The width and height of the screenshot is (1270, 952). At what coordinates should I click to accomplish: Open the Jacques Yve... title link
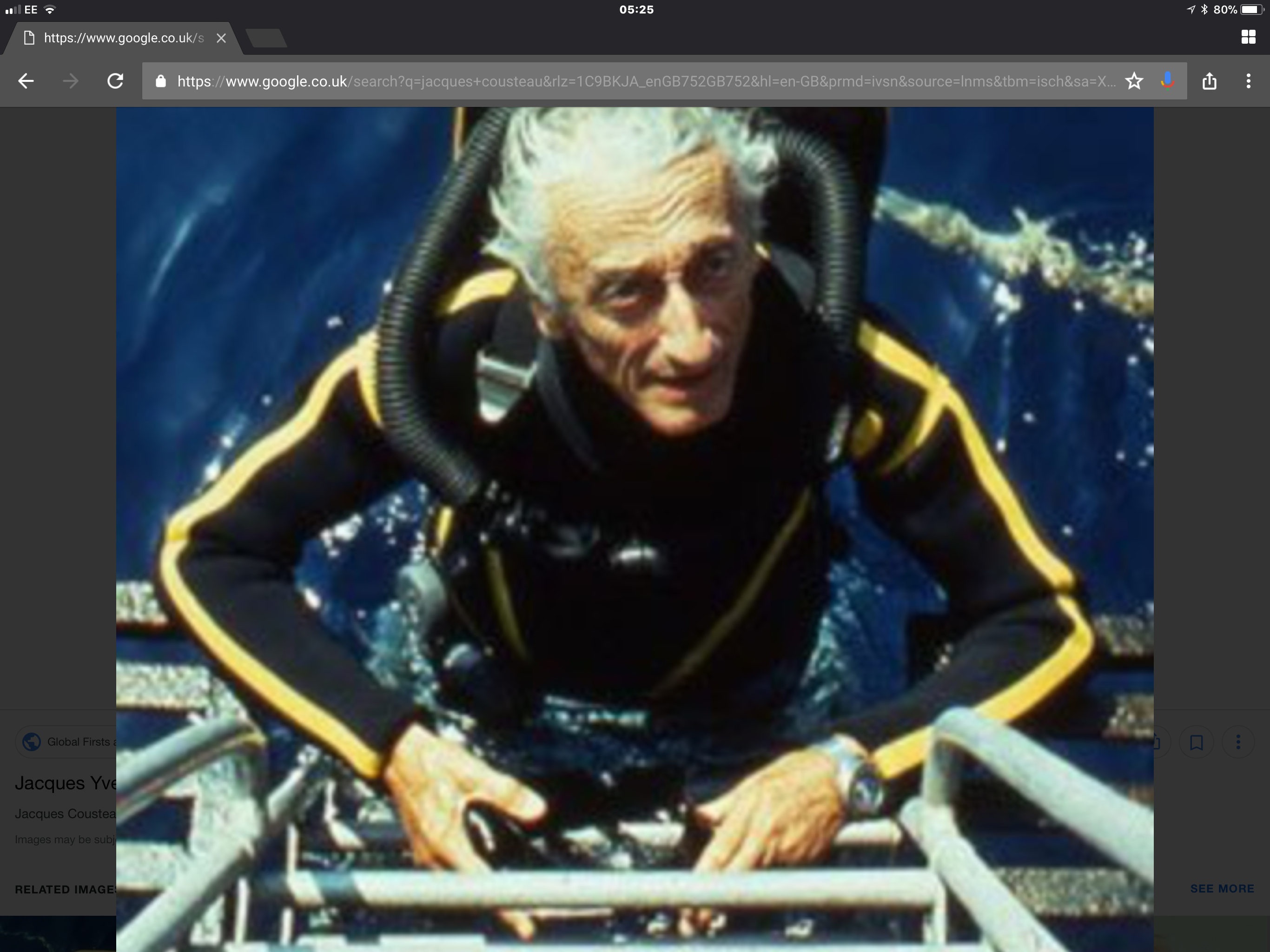pyautogui.click(x=66, y=783)
